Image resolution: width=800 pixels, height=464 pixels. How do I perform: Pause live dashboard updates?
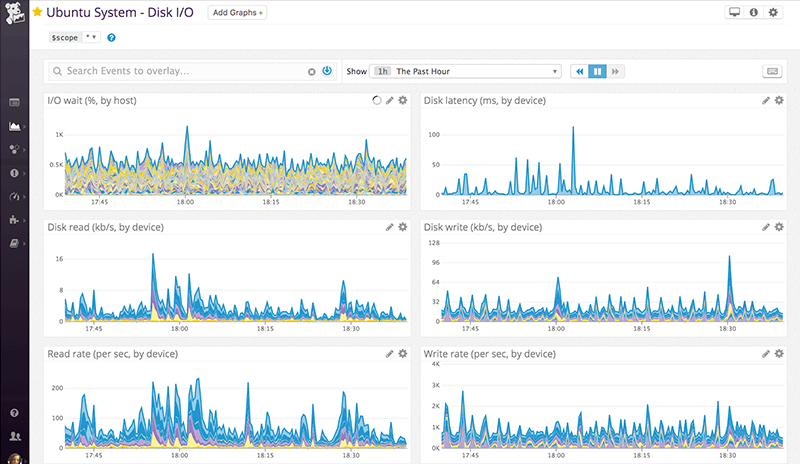pos(597,72)
